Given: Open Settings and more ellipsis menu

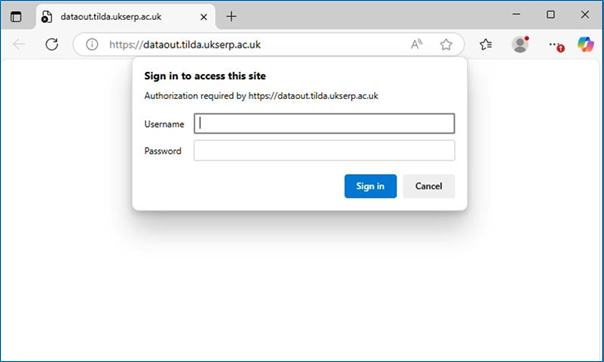Looking at the screenshot, I should click(x=555, y=45).
